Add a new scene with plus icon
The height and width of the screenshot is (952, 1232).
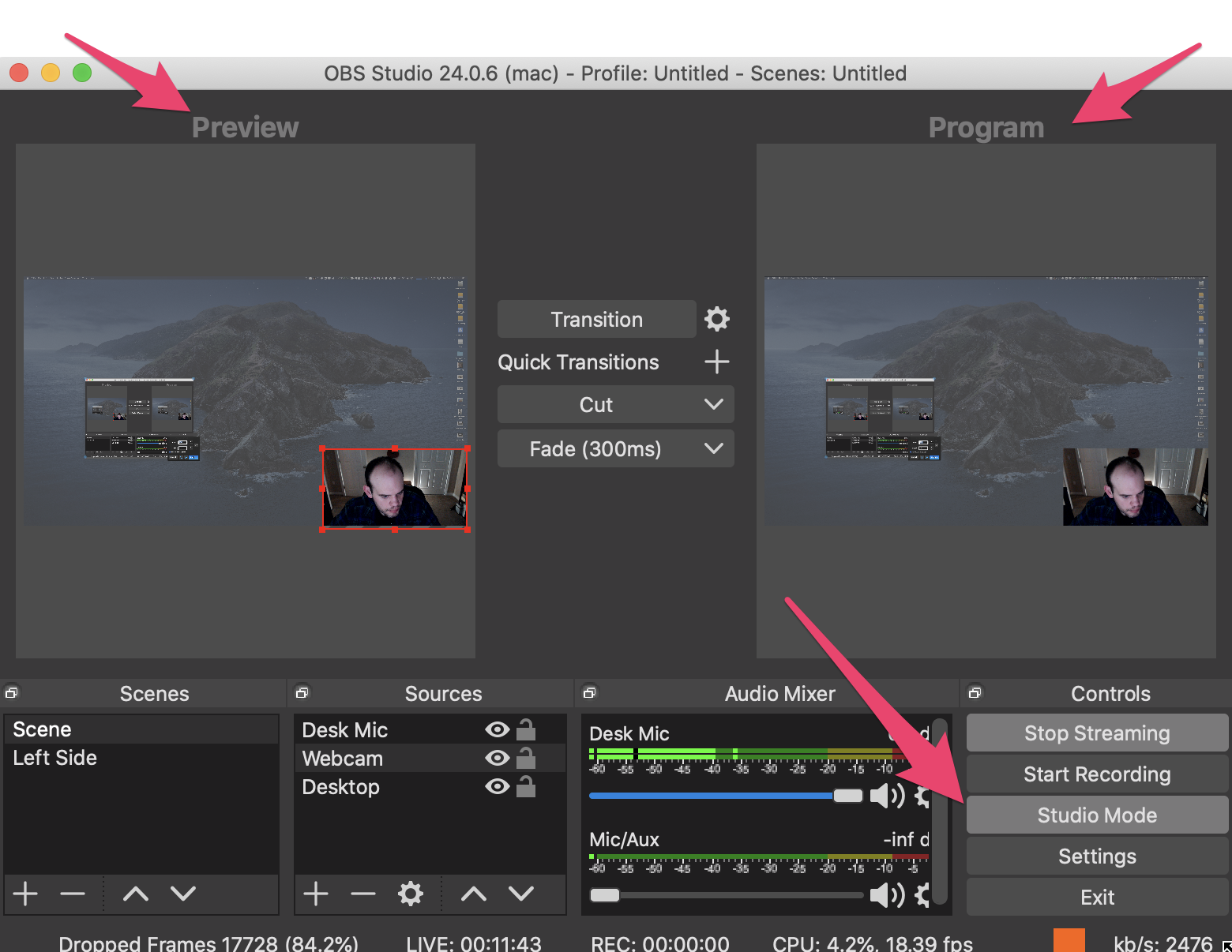(x=25, y=894)
